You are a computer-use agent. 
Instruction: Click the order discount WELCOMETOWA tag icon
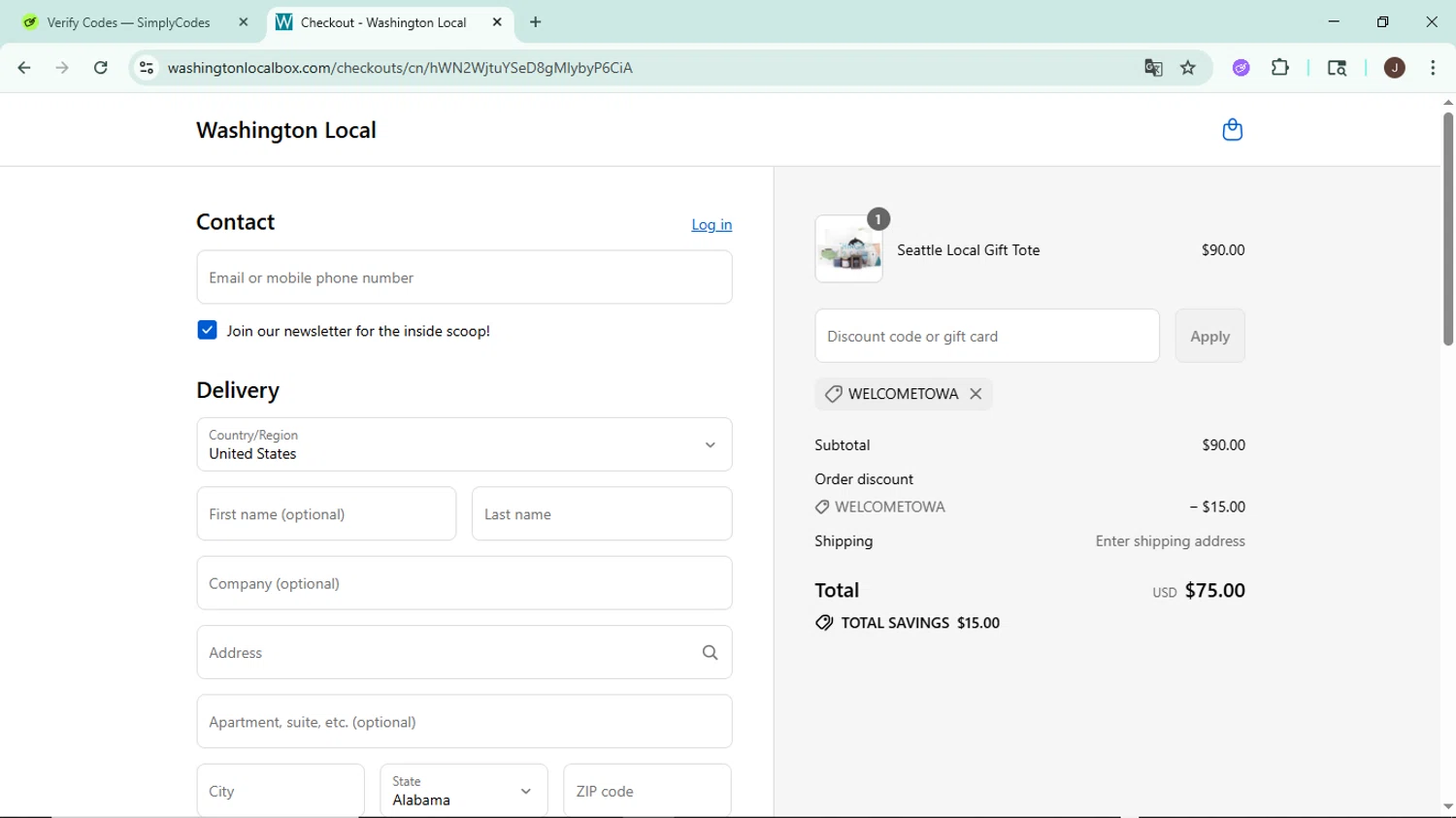[x=822, y=507]
